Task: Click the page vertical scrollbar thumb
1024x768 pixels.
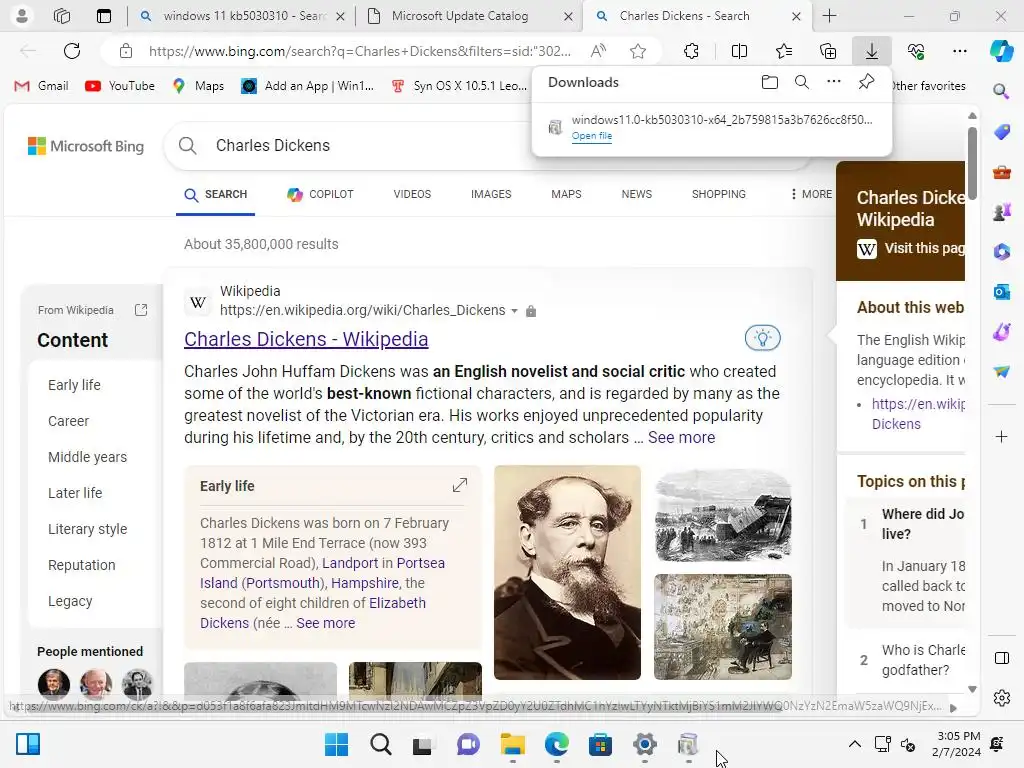Action: [x=972, y=163]
